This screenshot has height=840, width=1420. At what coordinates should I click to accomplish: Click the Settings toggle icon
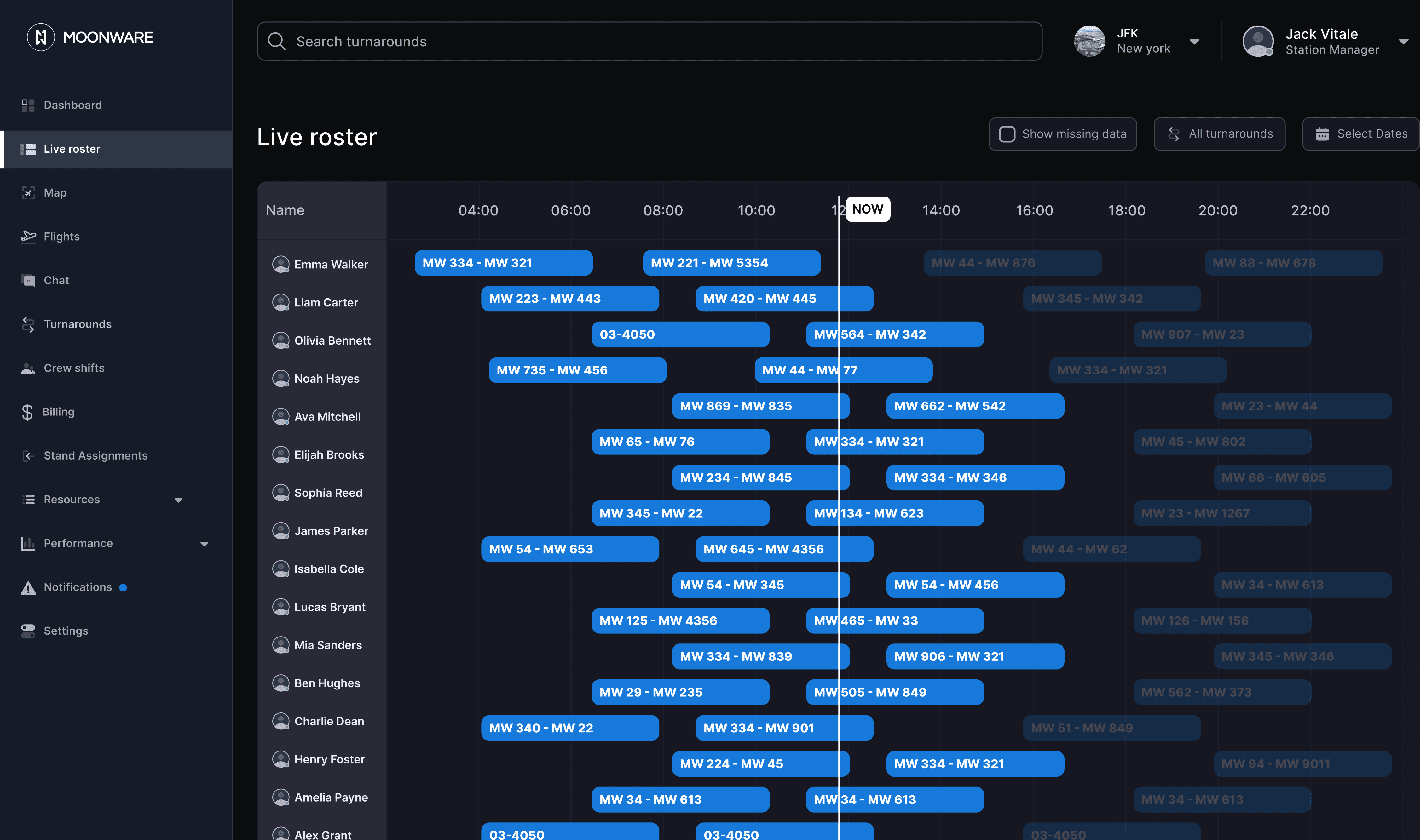[x=28, y=631]
